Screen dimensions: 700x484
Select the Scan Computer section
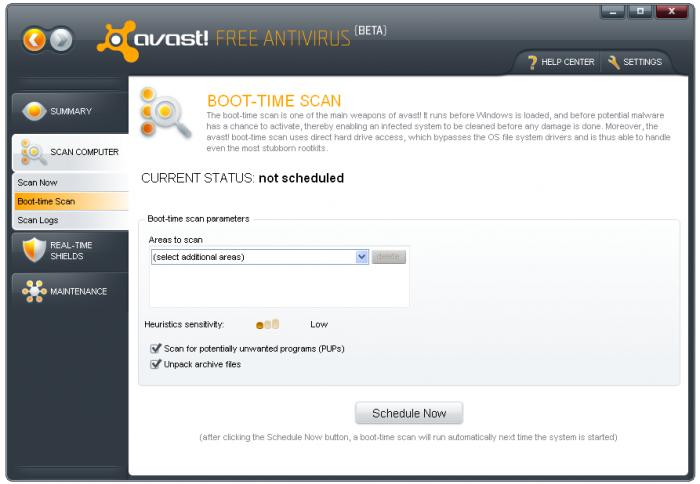[70, 152]
